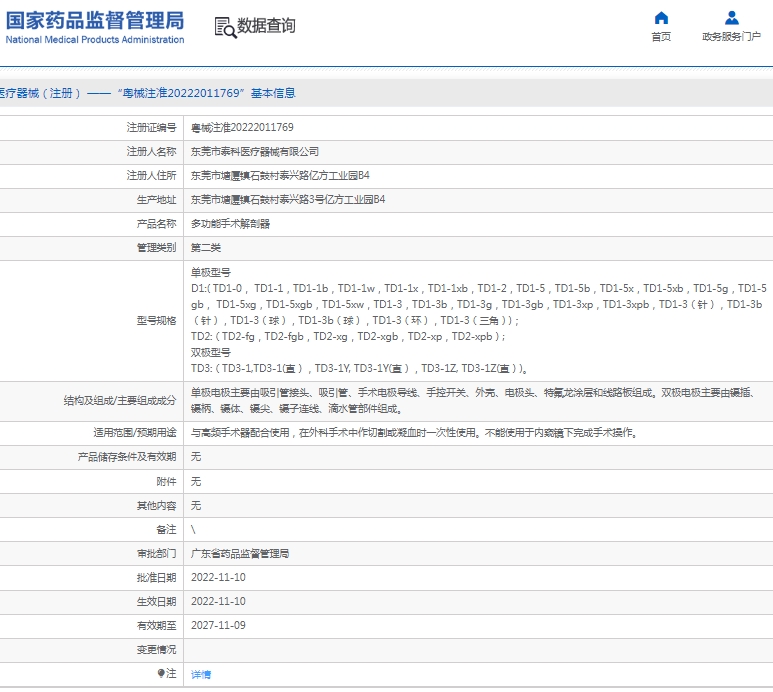Select the 批准日期 value 2022-11-10
The width and height of the screenshot is (773, 692).
pos(218,578)
